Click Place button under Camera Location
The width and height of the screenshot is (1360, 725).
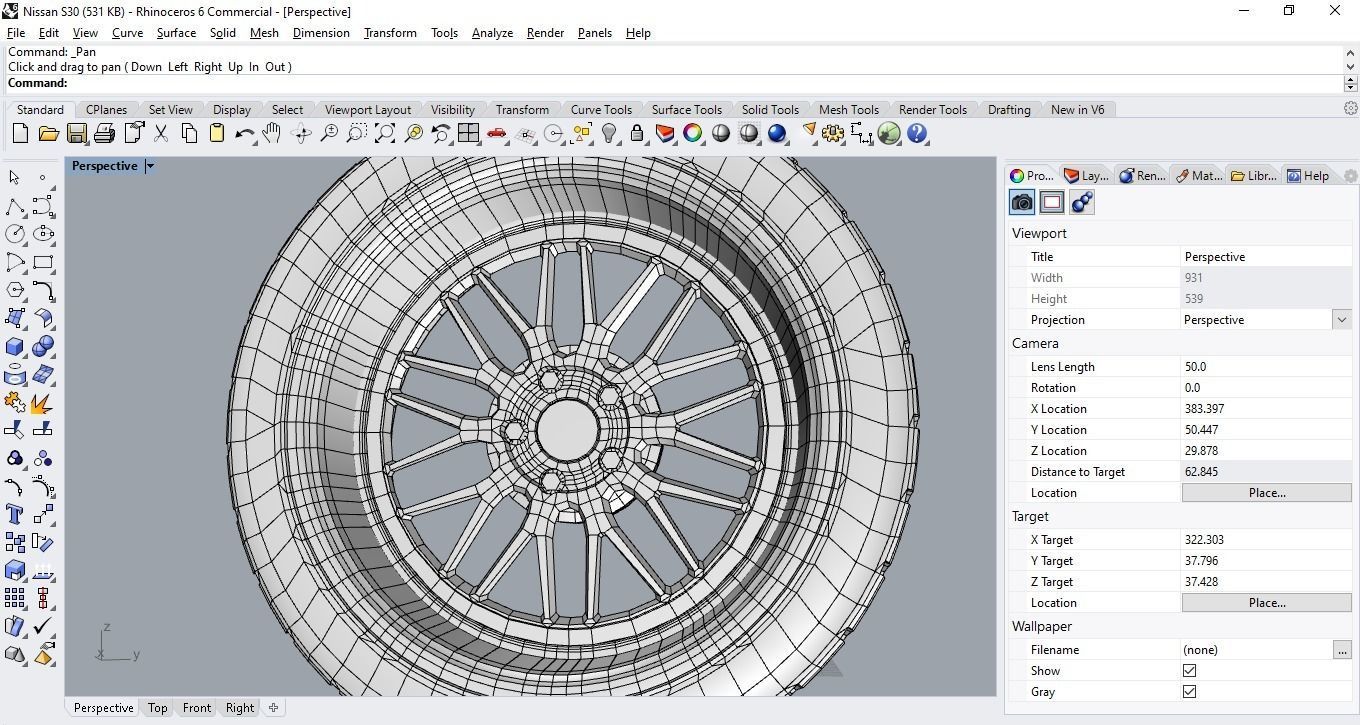pyautogui.click(x=1266, y=493)
